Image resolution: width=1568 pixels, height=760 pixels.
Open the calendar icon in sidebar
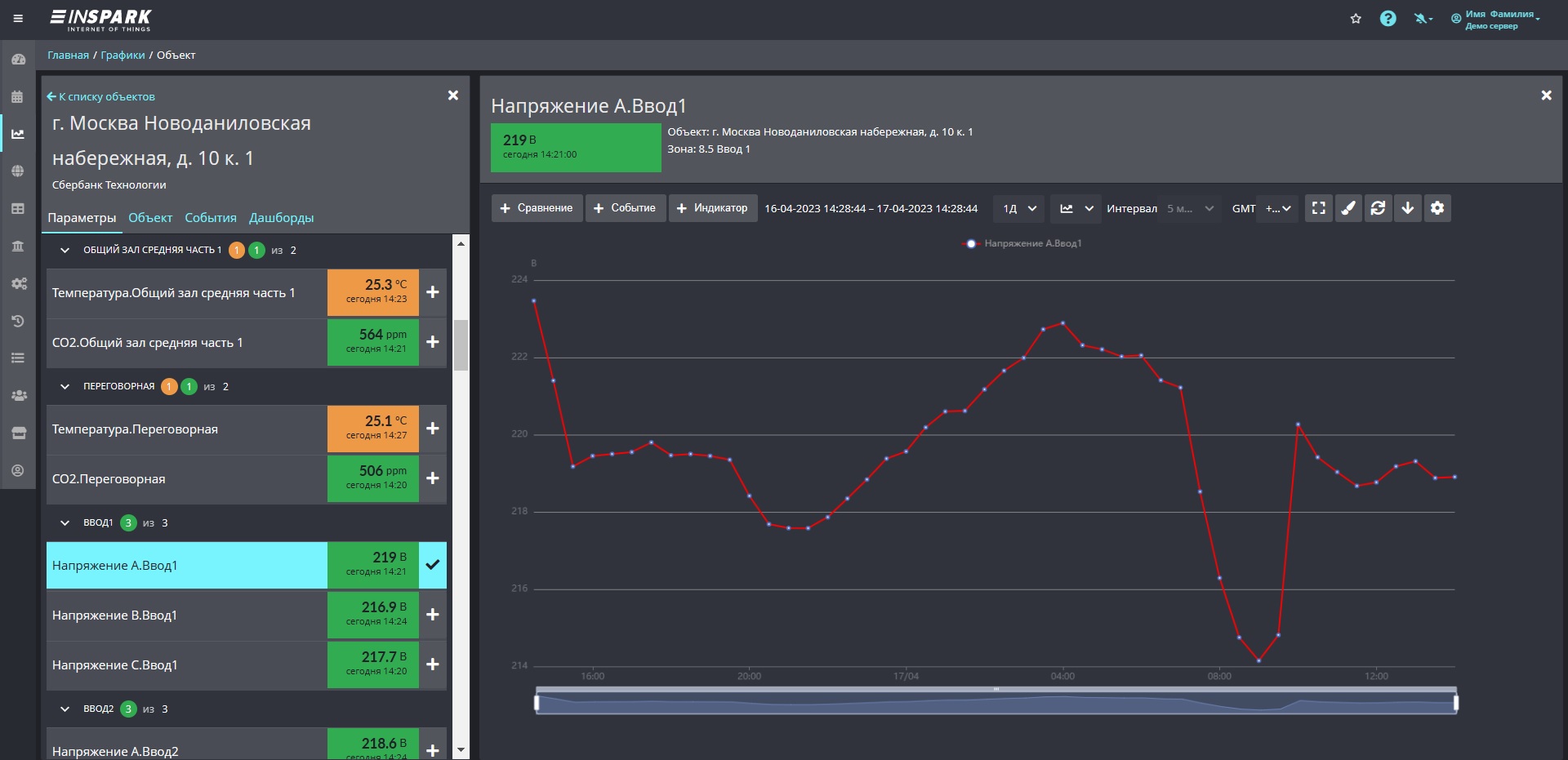18,96
